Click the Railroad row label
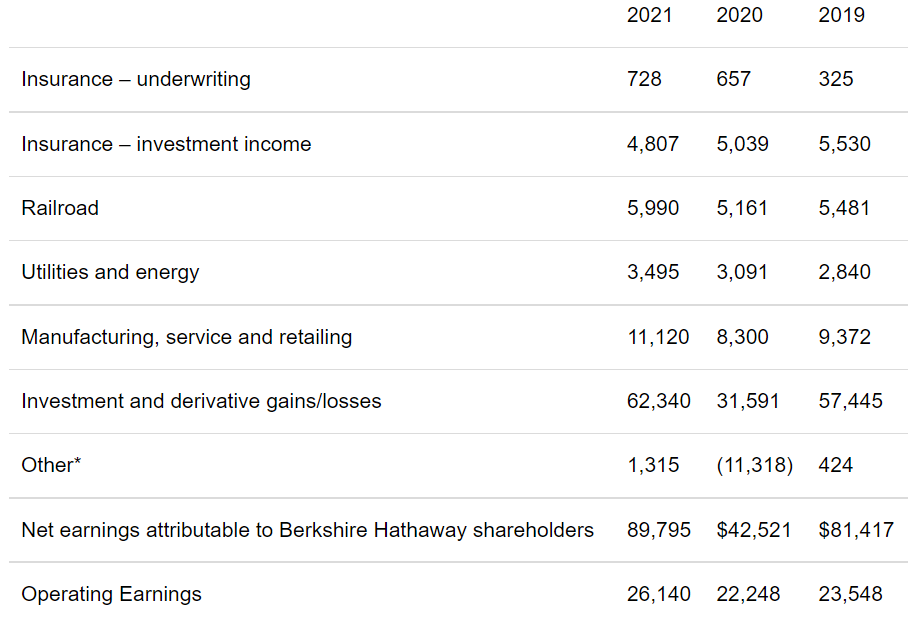This screenshot has width=917, height=627. pos(60,208)
